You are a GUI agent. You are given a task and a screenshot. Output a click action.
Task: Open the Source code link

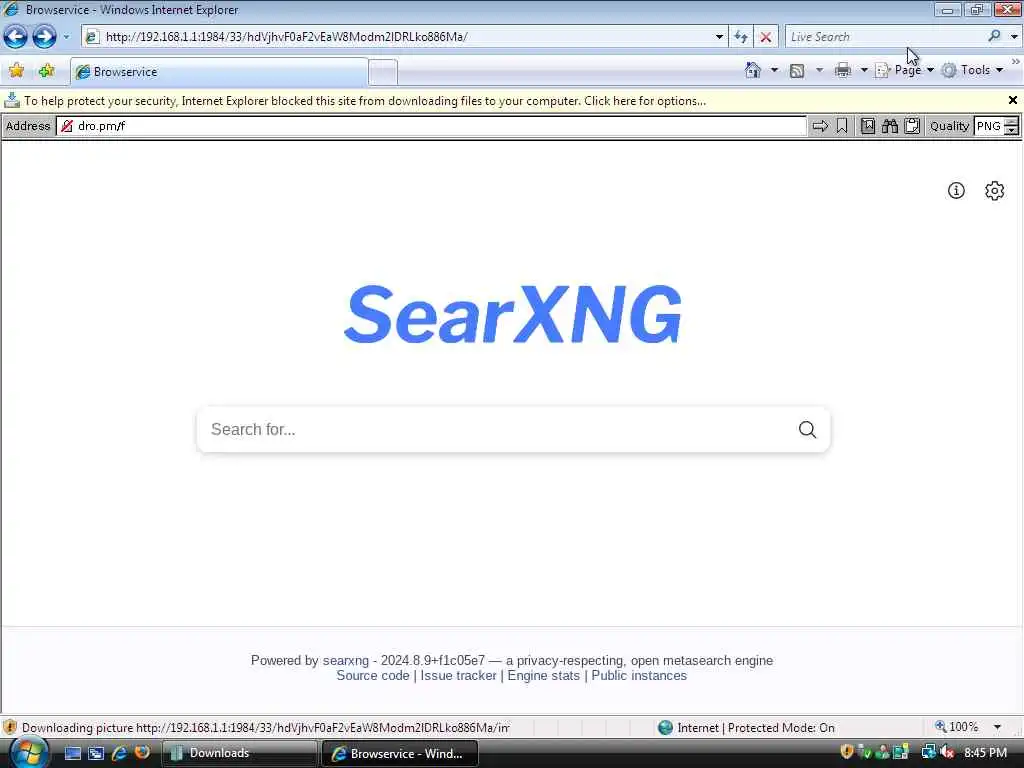(x=373, y=675)
